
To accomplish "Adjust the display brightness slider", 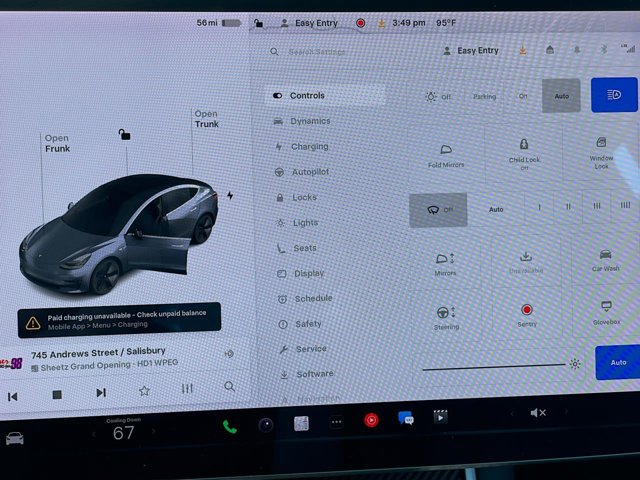I will click(x=494, y=367).
